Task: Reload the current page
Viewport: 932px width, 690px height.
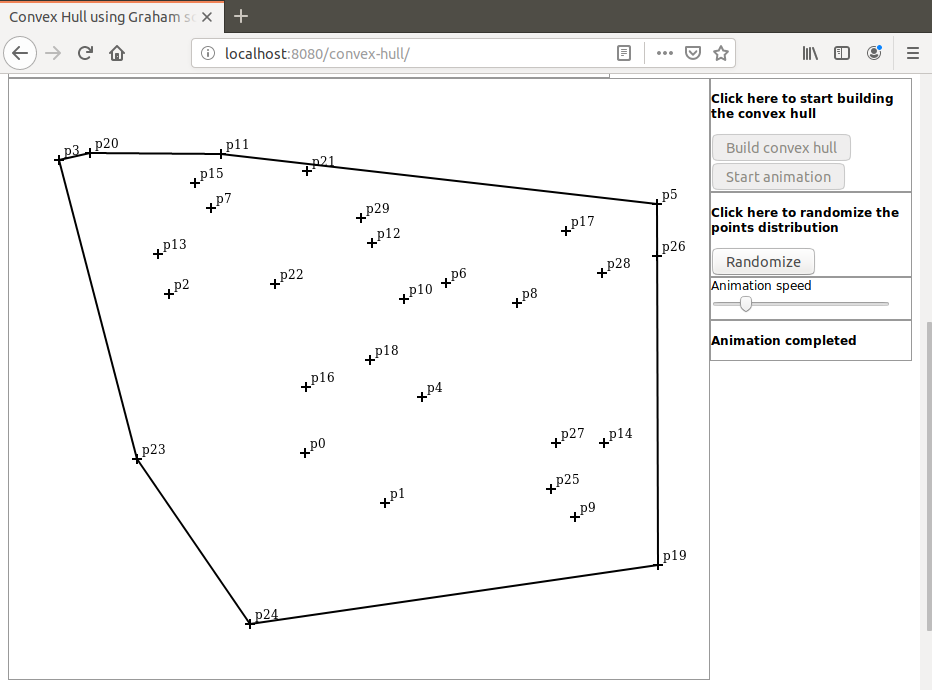Action: click(85, 53)
